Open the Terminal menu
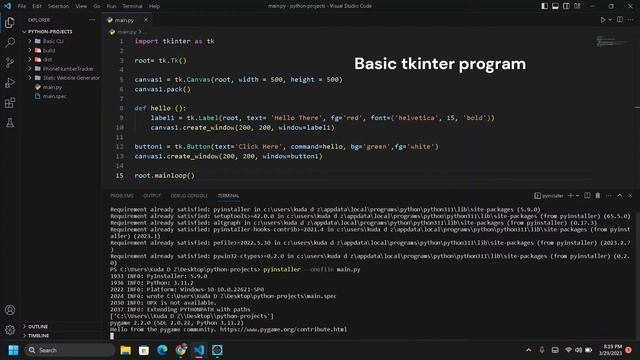Screen dimensions: 640x360 tap(133, 6)
